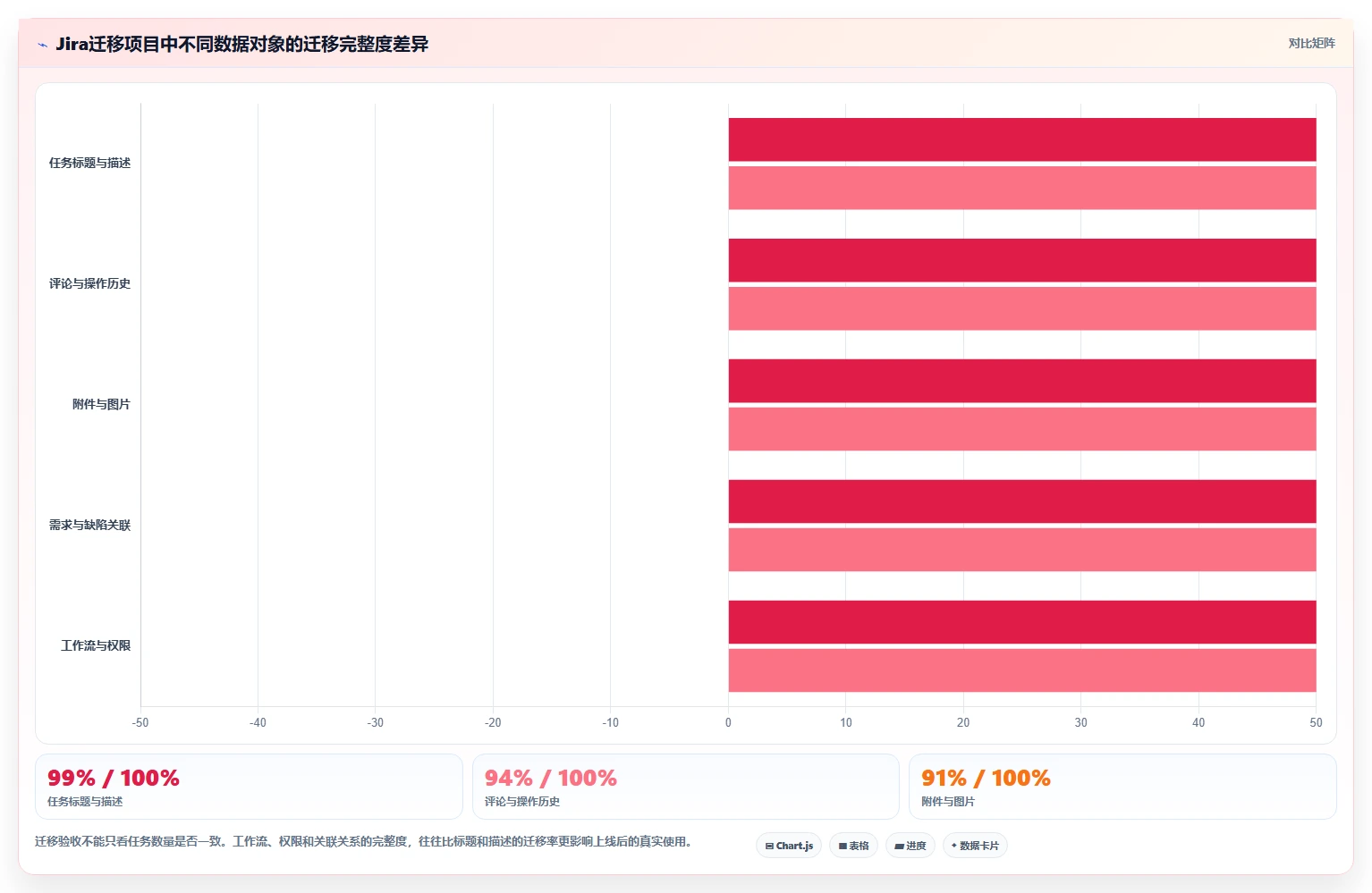The height and width of the screenshot is (893, 1372).
Task: Click the Chart.js tag chip
Action: click(789, 846)
